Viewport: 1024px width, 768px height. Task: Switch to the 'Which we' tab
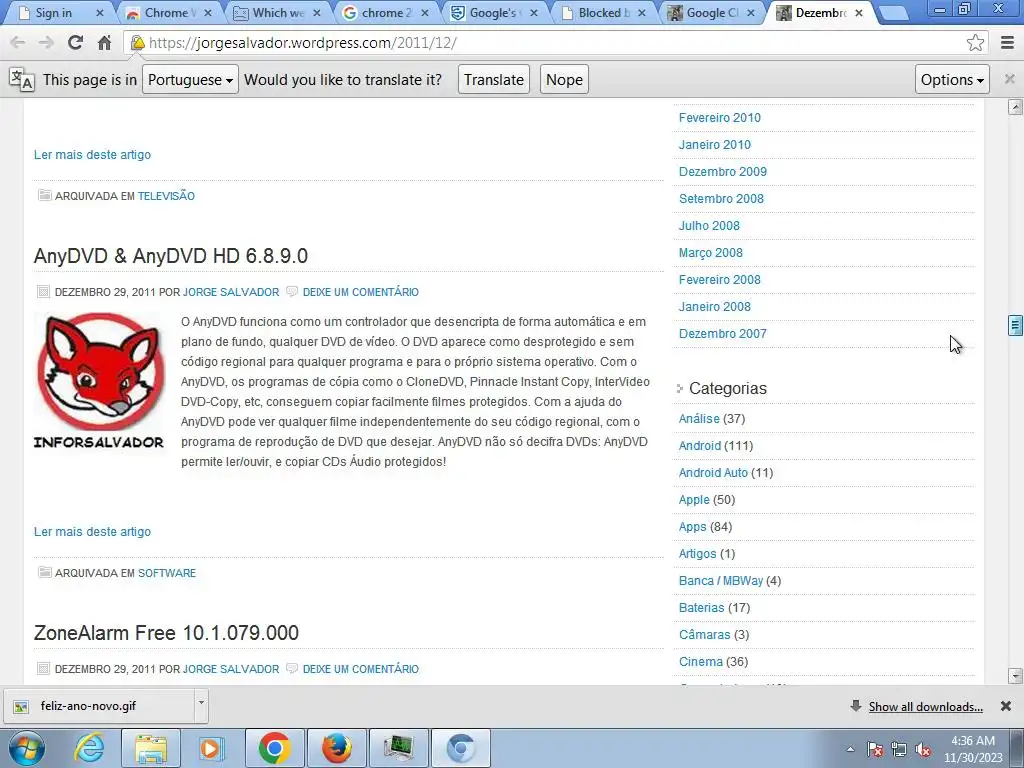coord(278,12)
